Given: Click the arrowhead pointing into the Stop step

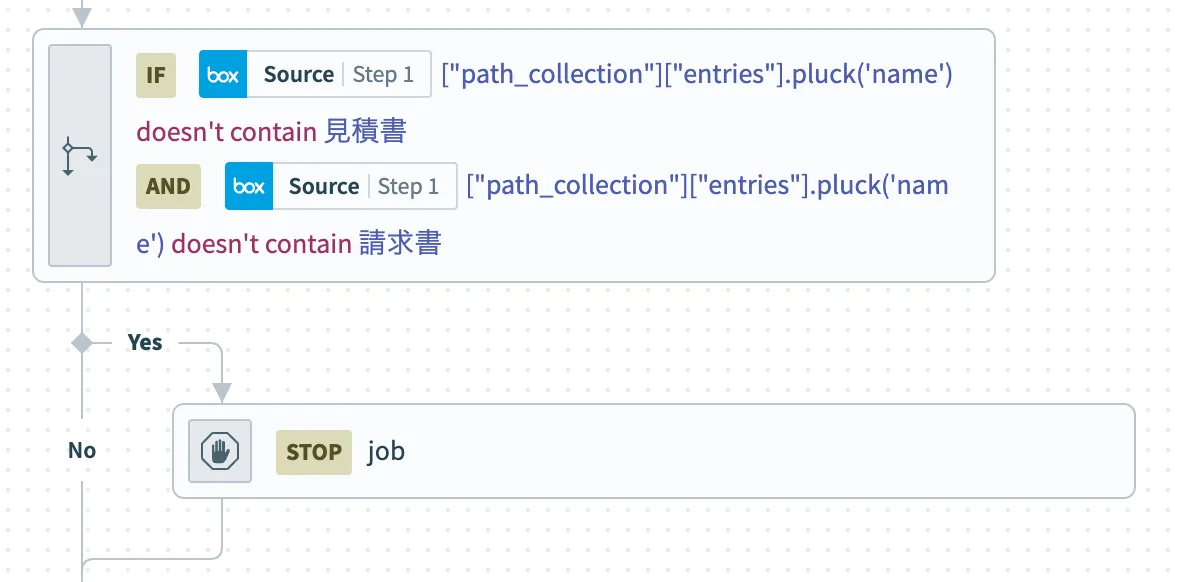Looking at the screenshot, I should click(x=222, y=391).
